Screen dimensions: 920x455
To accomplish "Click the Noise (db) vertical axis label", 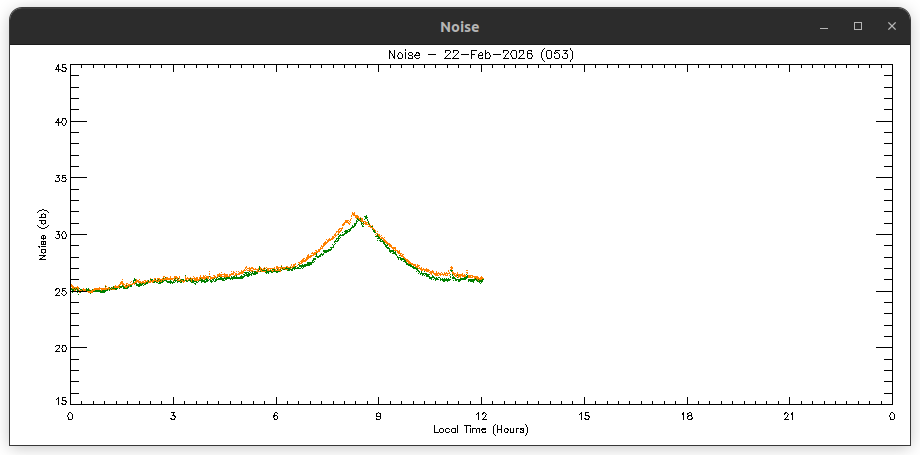I will pos(43,236).
